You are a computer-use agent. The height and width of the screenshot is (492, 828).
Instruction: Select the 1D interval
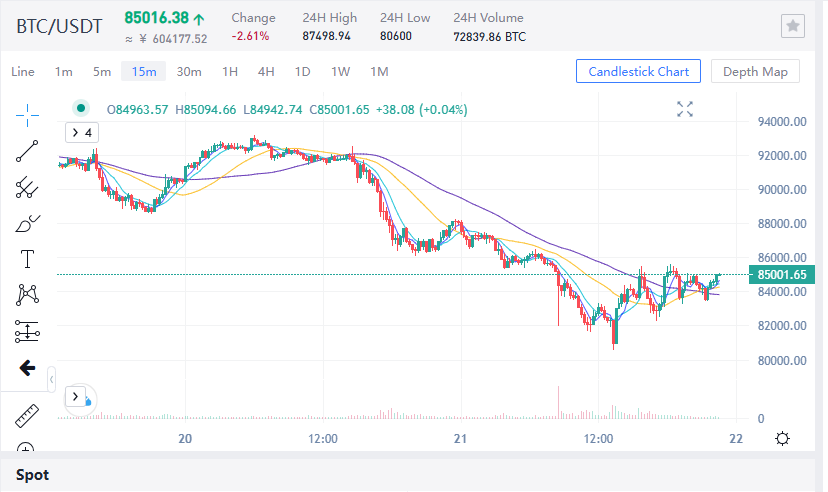(x=302, y=71)
